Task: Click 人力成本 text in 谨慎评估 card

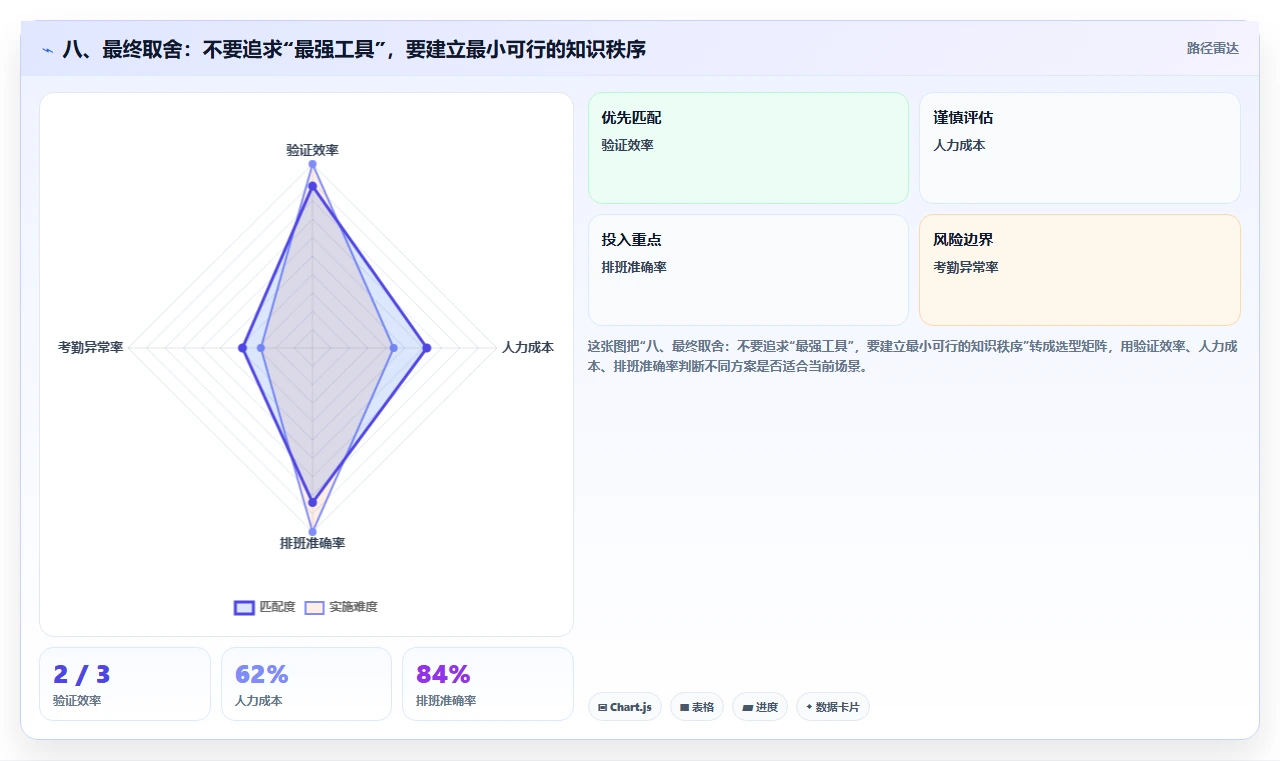Action: click(959, 145)
